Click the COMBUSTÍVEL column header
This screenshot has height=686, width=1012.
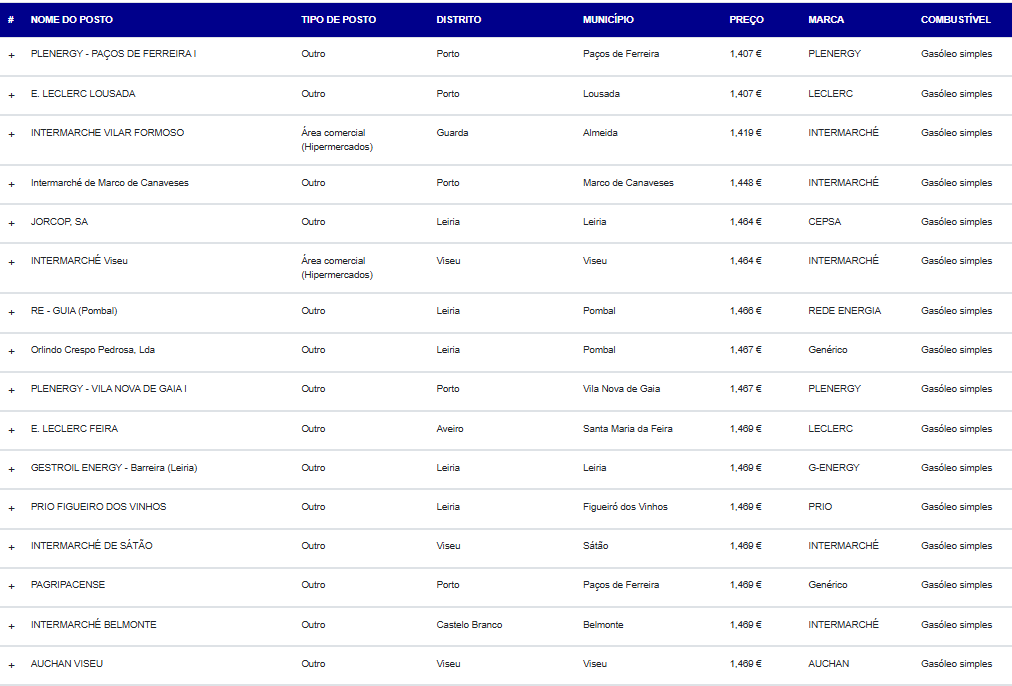point(955,20)
